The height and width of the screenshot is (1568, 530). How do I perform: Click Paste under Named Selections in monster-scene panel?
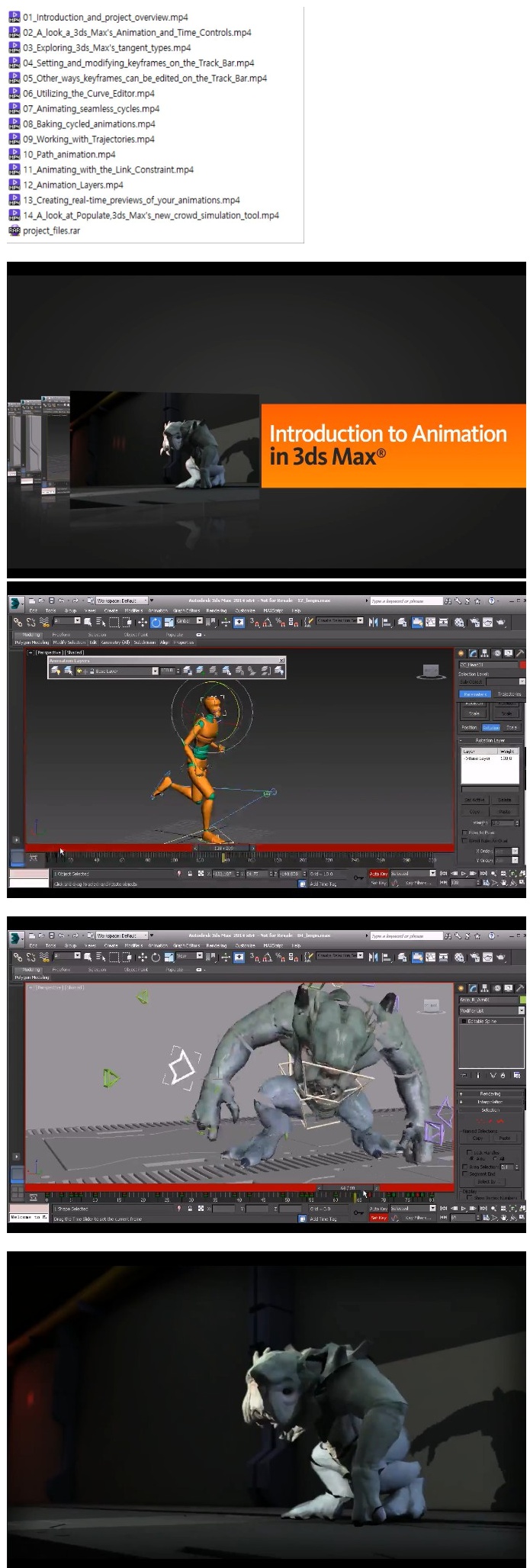pos(505,1138)
